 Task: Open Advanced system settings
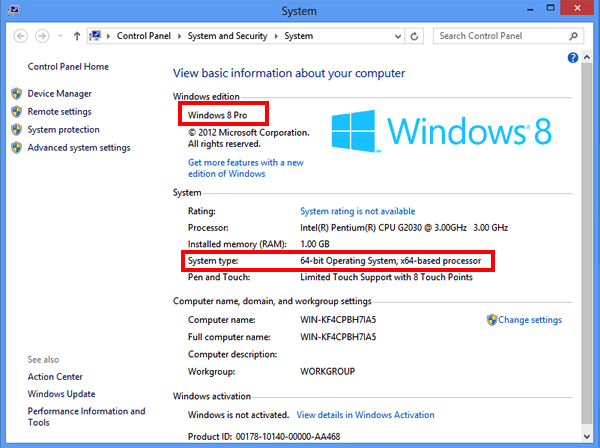79,148
